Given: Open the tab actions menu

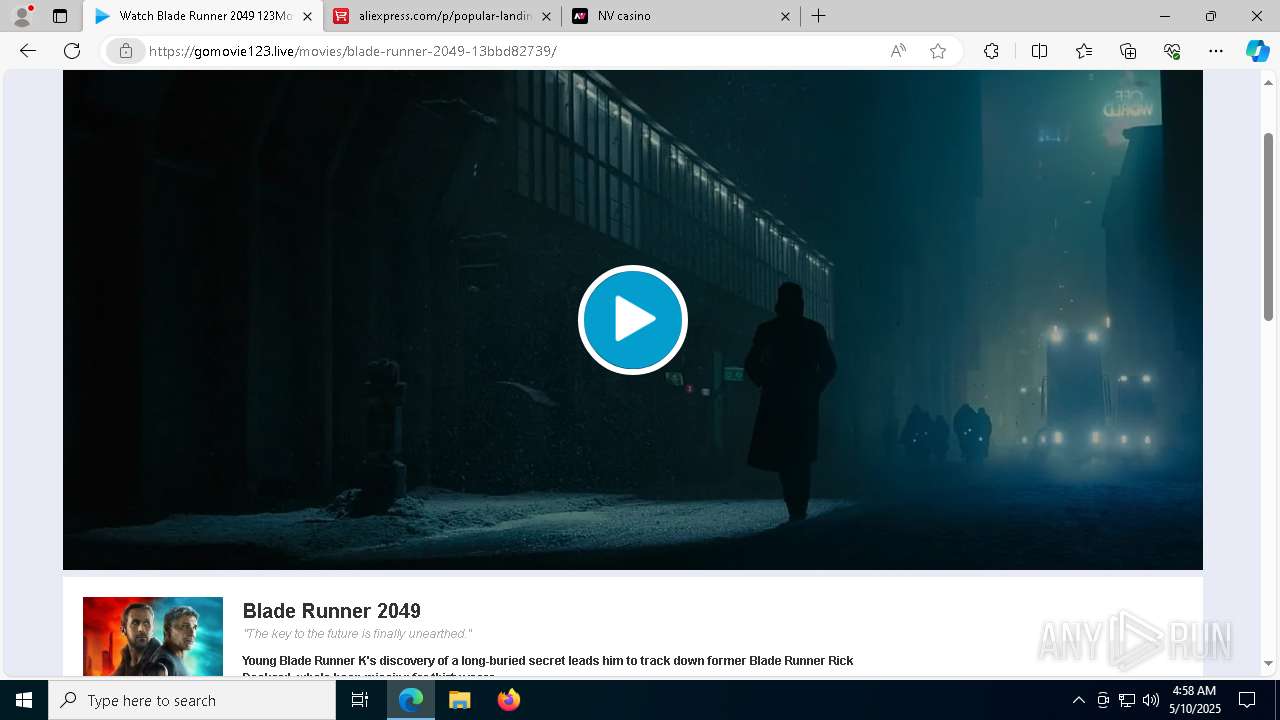Looking at the screenshot, I should pos(60,16).
